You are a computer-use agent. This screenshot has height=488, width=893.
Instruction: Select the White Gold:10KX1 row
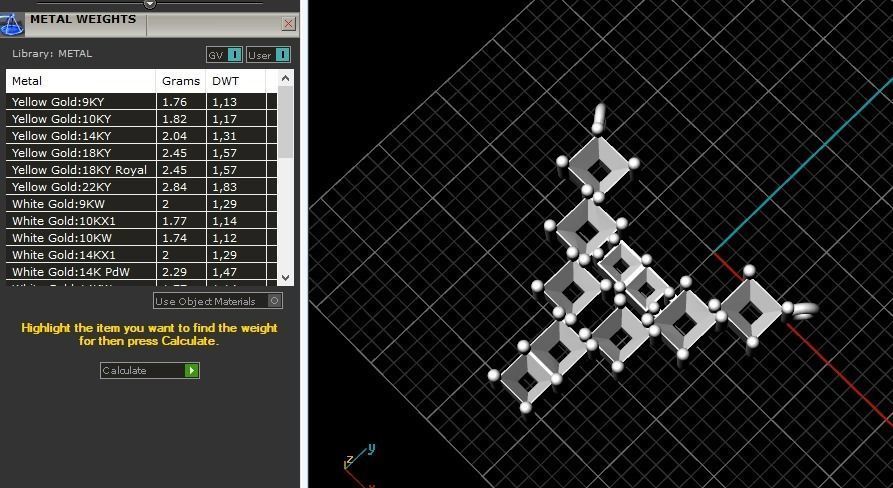pos(141,221)
